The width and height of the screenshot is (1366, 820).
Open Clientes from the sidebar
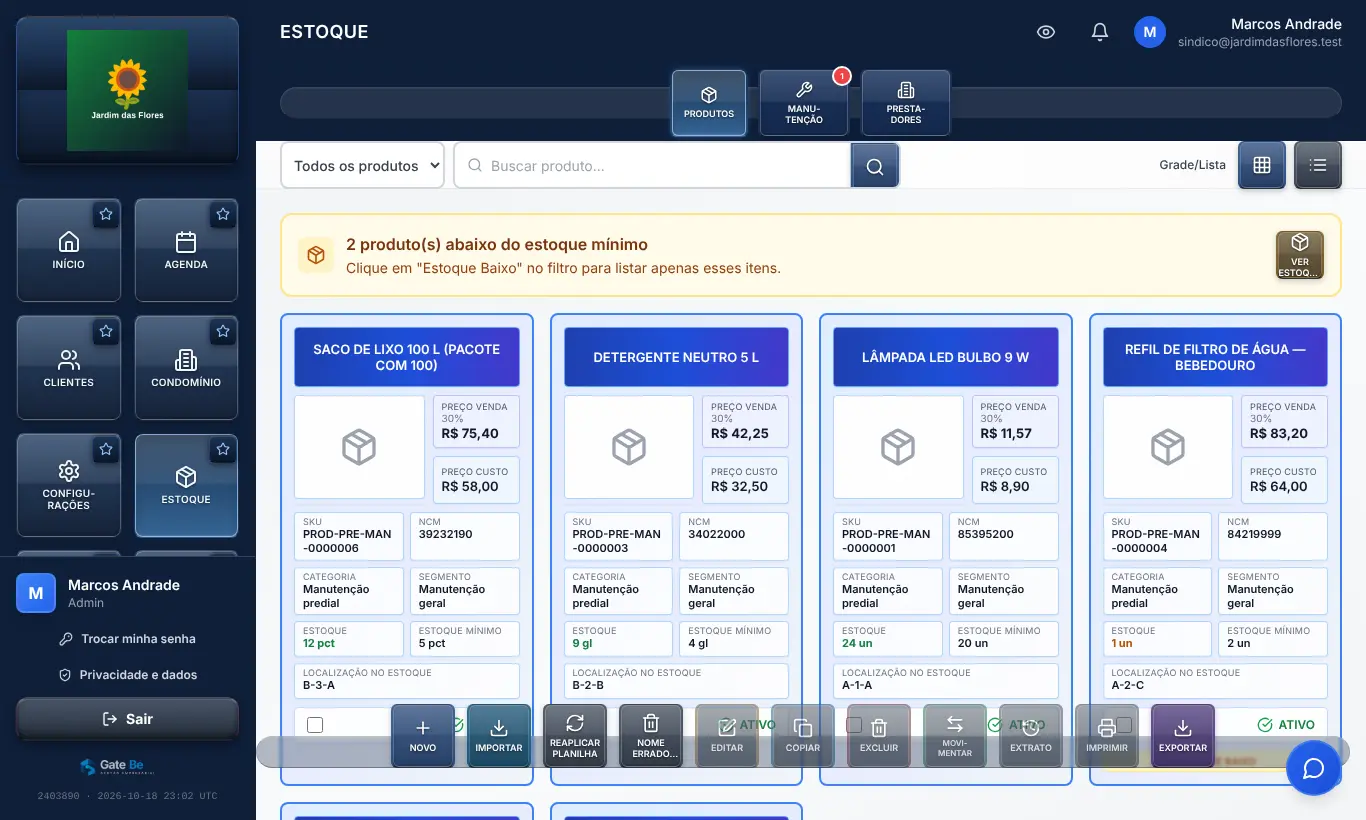69,368
